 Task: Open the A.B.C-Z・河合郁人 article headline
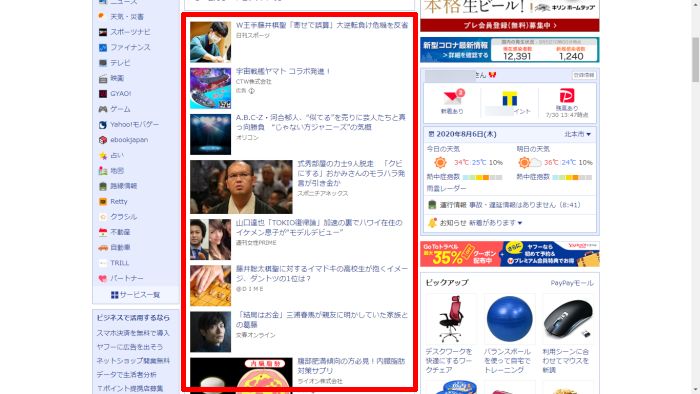(321, 122)
